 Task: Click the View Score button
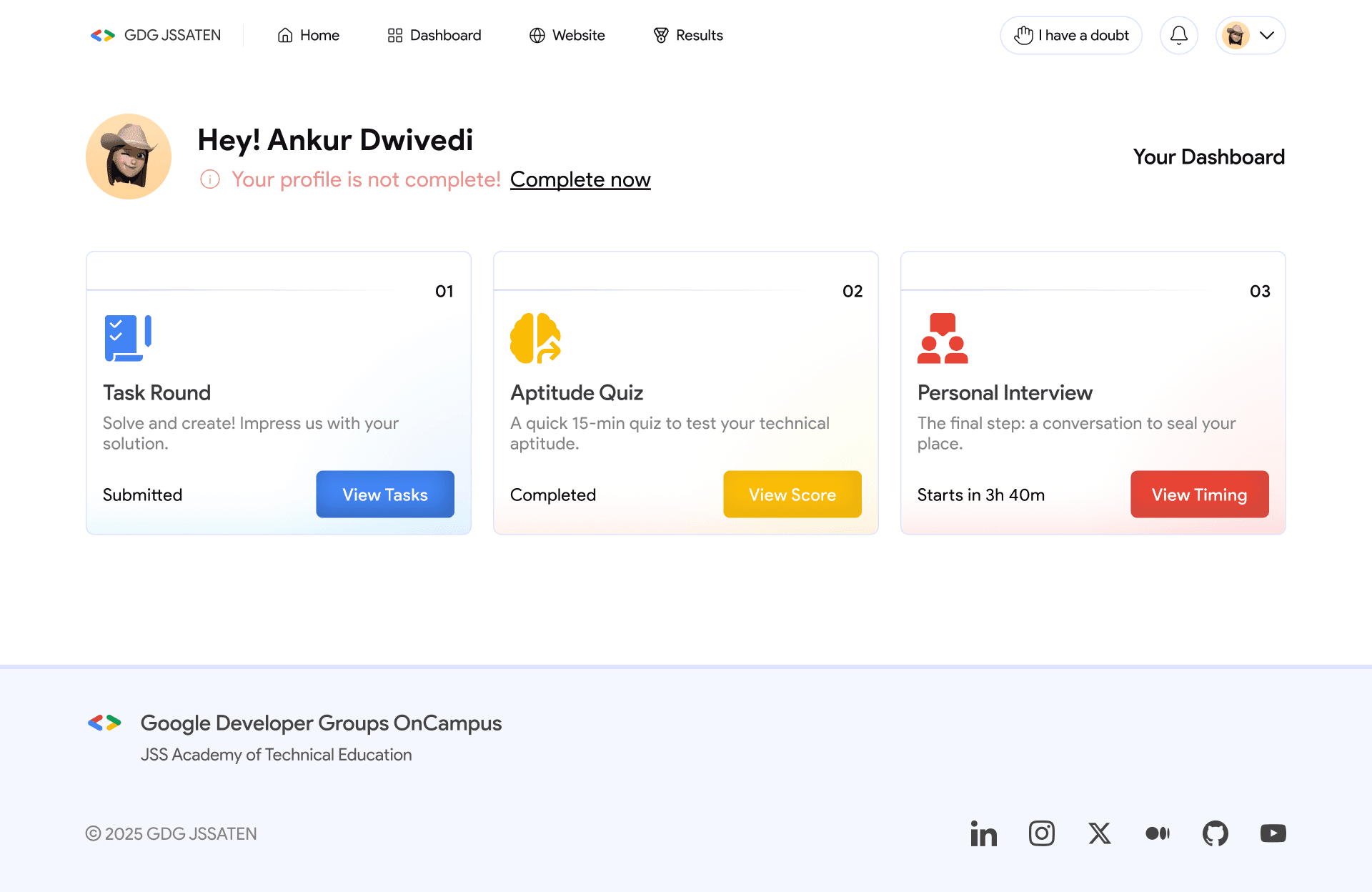[792, 494]
